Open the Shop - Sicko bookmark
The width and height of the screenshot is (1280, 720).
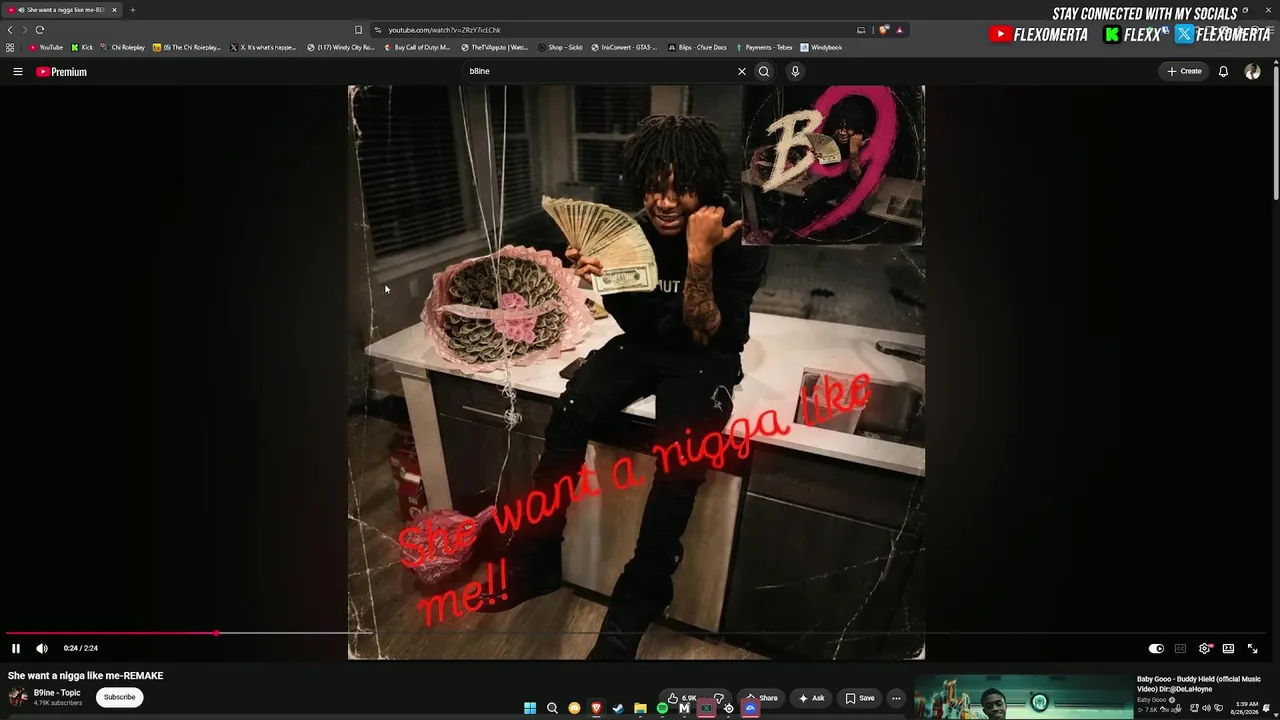click(560, 47)
